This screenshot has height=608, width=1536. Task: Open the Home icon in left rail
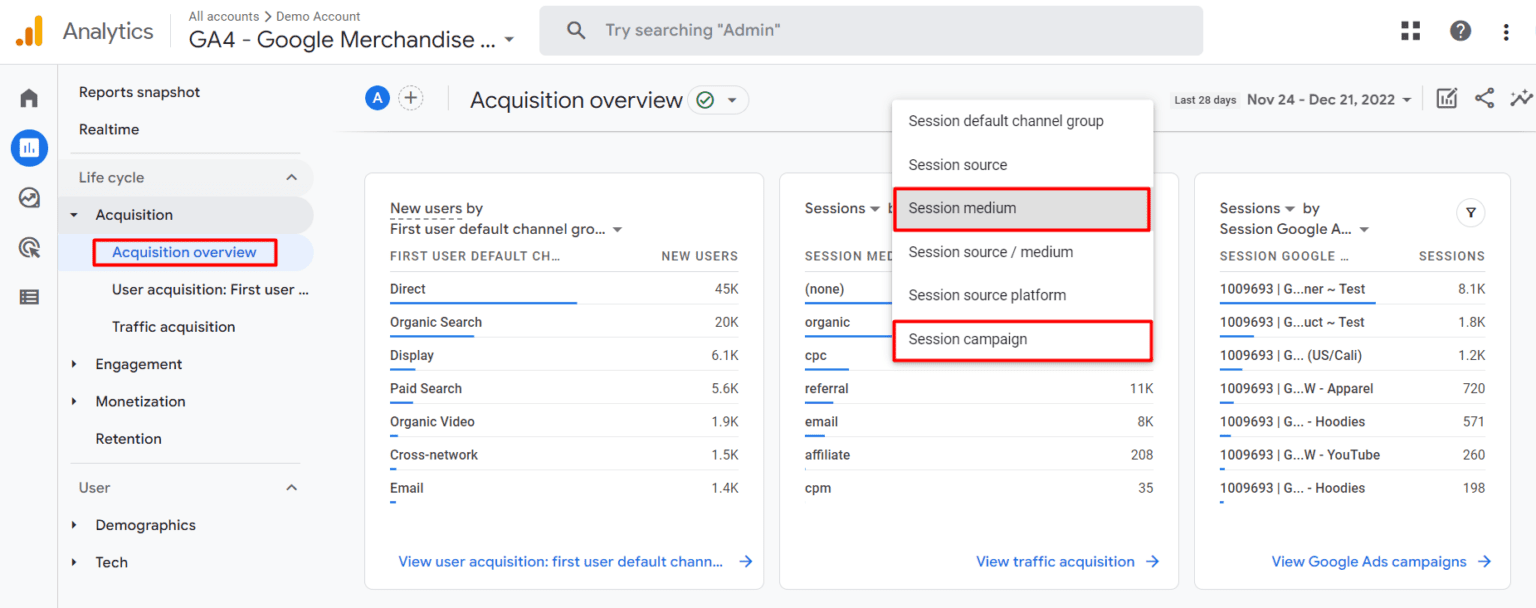pos(29,98)
